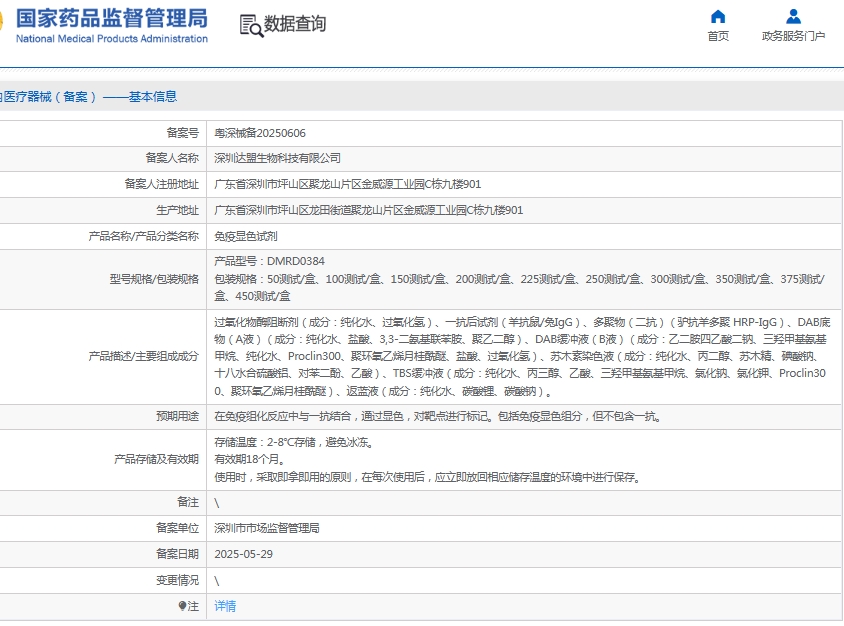The image size is (844, 626).
Task: Click the 型号规格/包装规格 label
Action: [154, 279]
